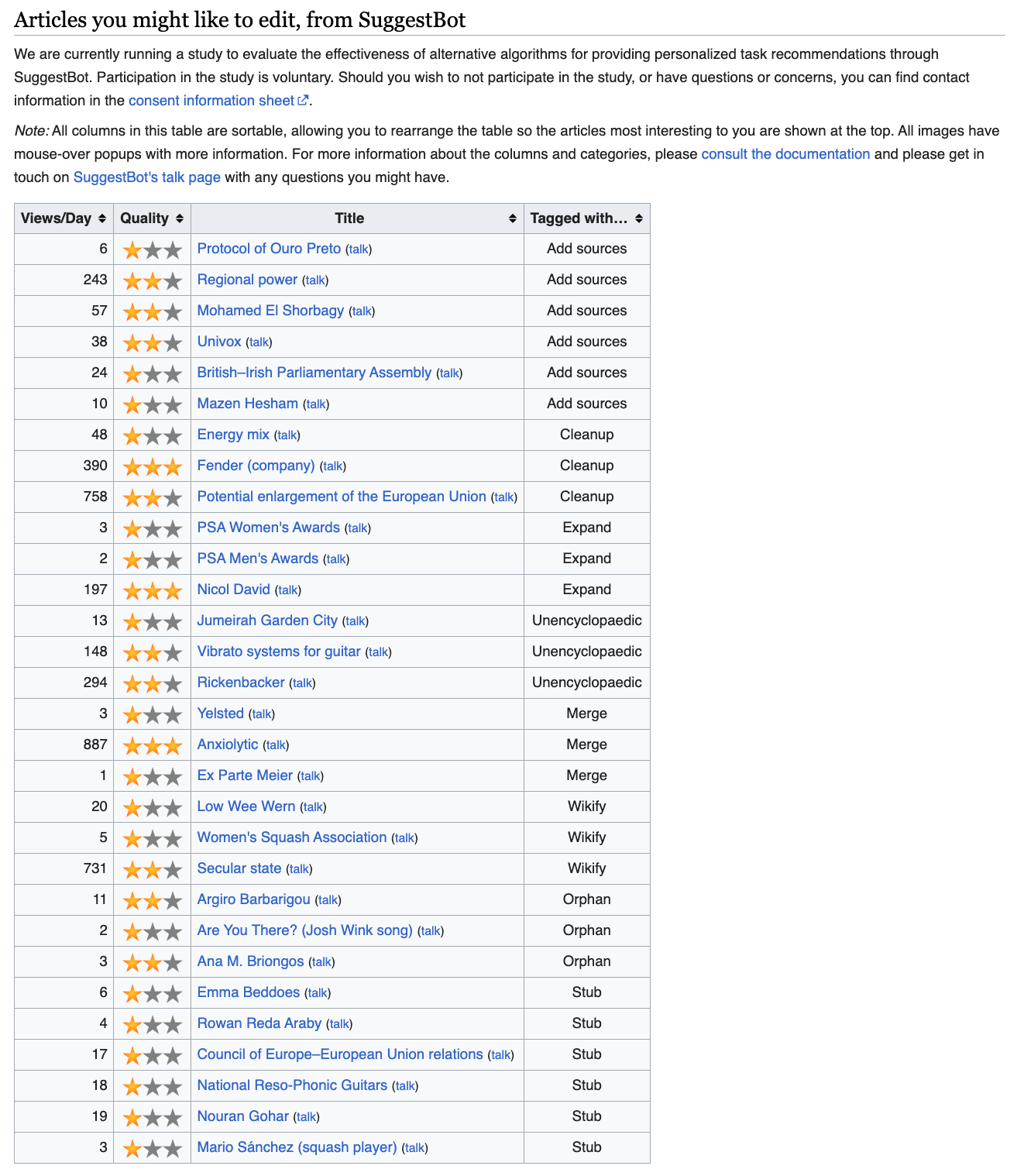
Task: Open Council of Europe–European Union relations
Action: [340, 1054]
